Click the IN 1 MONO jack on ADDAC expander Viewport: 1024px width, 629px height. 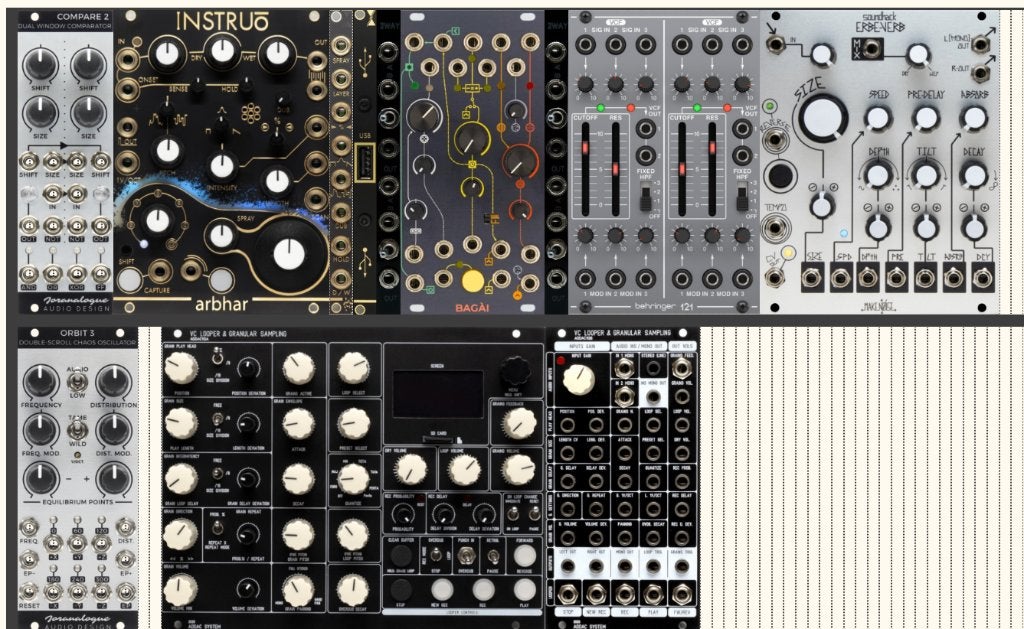click(x=624, y=368)
